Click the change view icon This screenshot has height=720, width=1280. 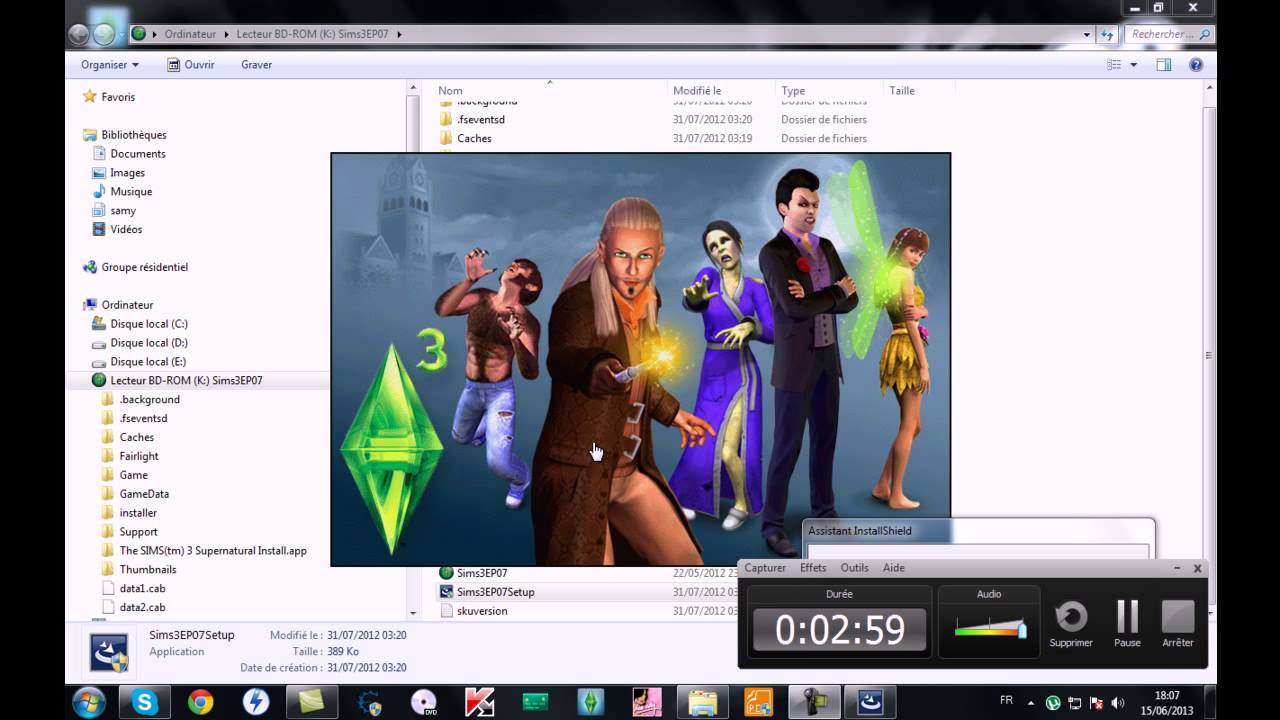[x=1114, y=65]
